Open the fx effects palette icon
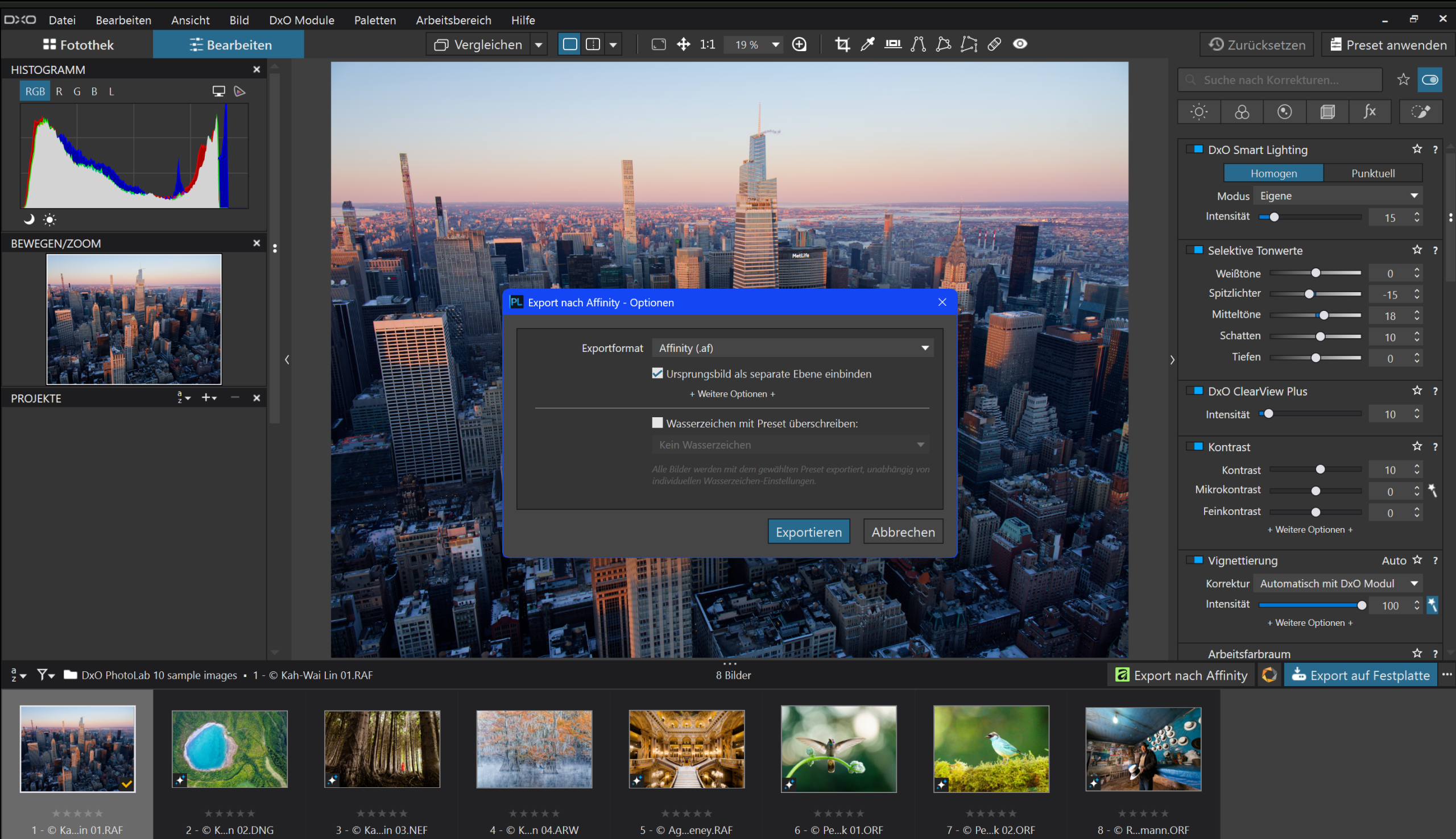The width and height of the screenshot is (1456, 839). pos(1370,112)
